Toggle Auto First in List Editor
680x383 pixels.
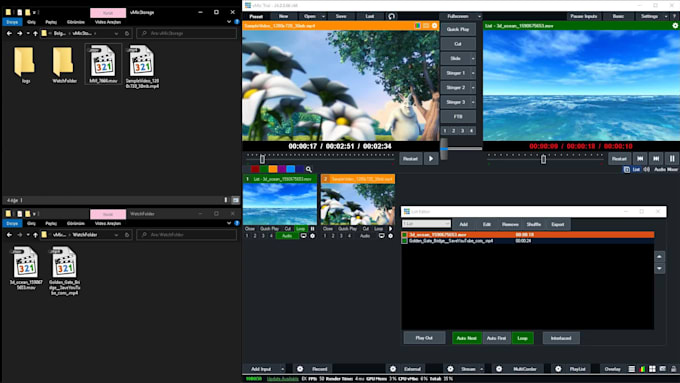click(496, 338)
